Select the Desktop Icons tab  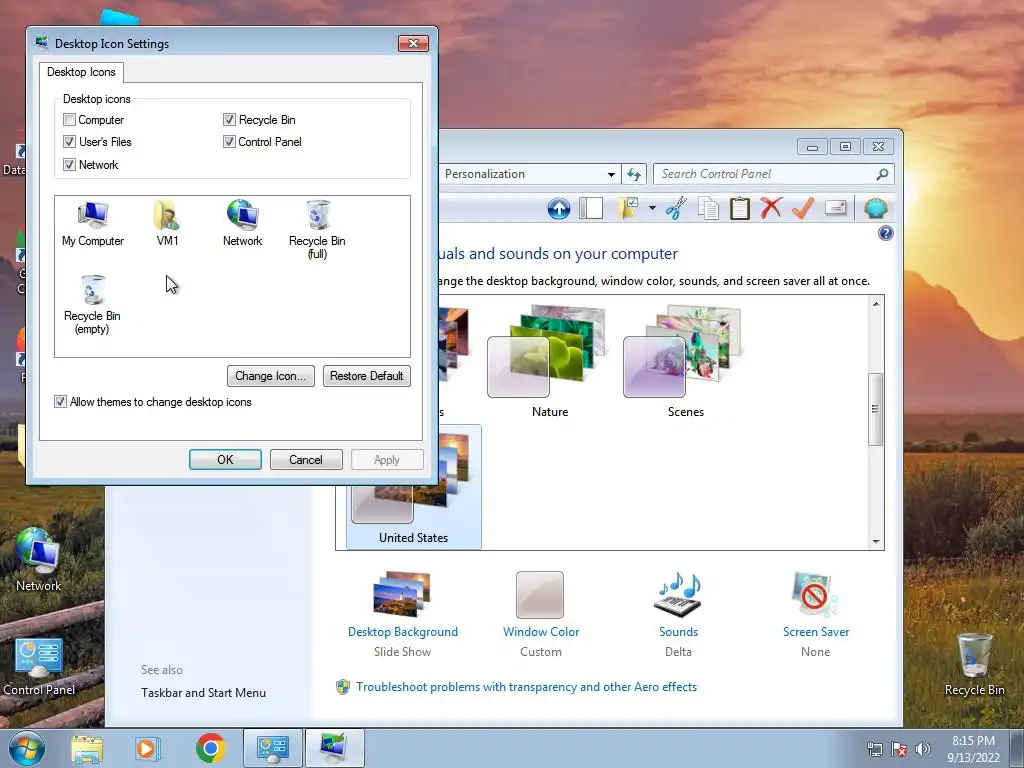click(81, 72)
